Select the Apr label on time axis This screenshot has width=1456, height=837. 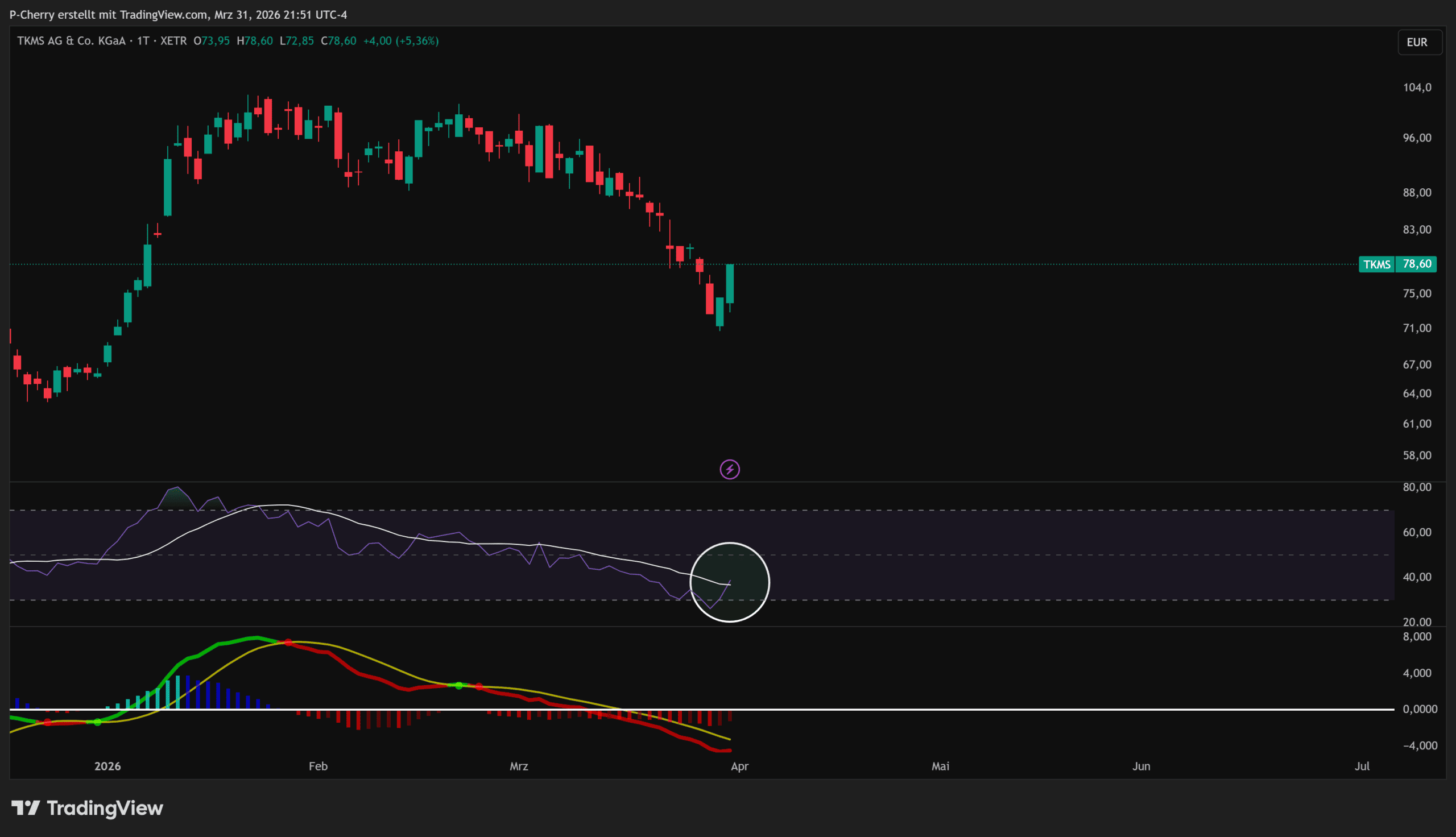tap(739, 766)
